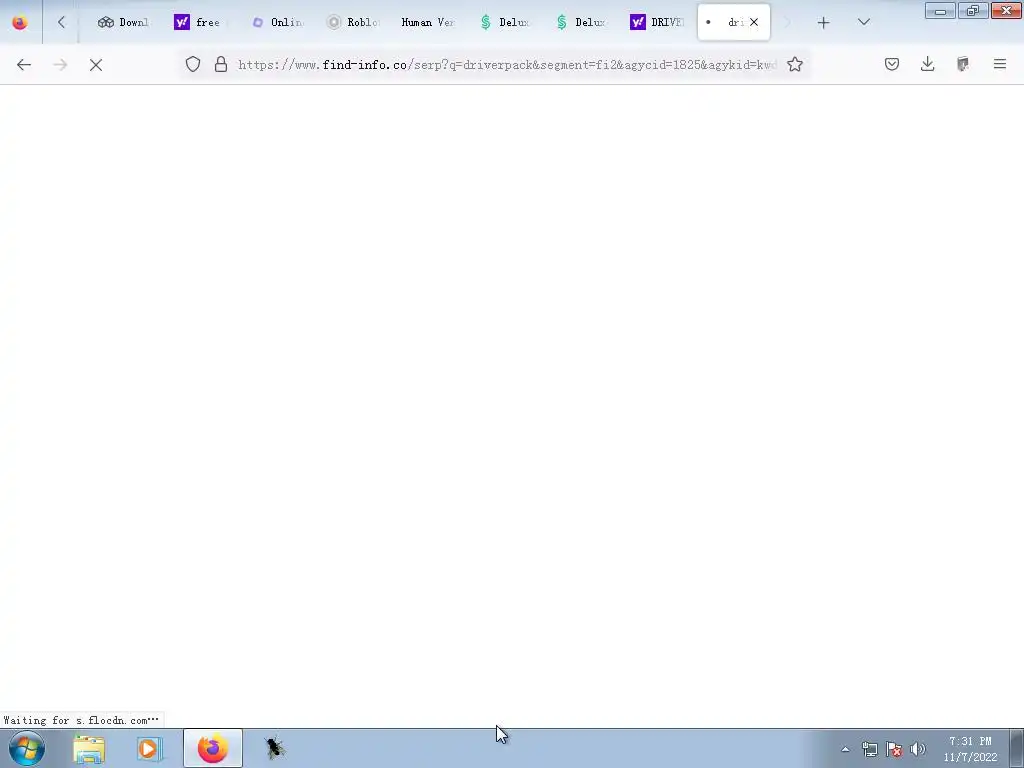Stop loading the current page
The width and height of the screenshot is (1024, 768).
(x=96, y=65)
